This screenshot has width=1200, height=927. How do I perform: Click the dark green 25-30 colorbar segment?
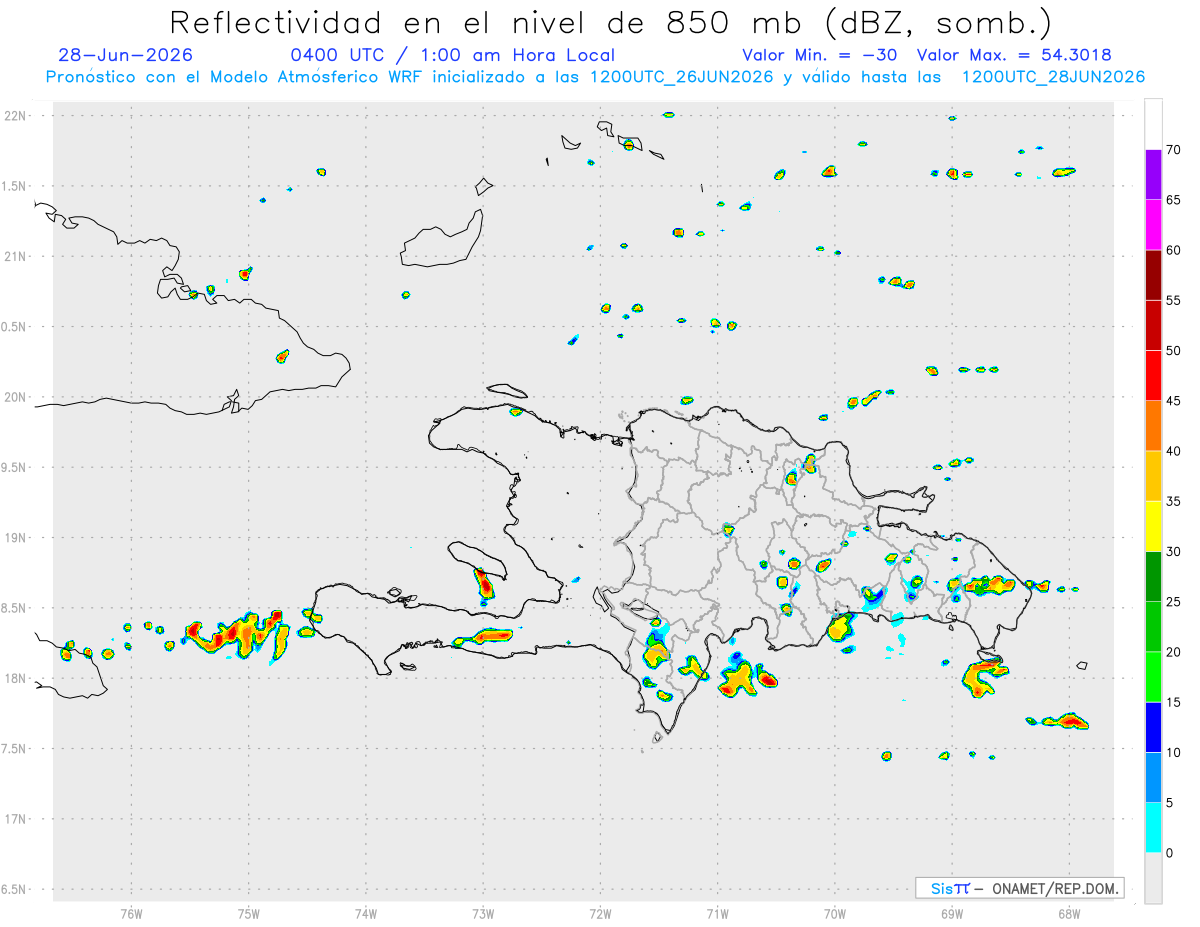click(1153, 577)
